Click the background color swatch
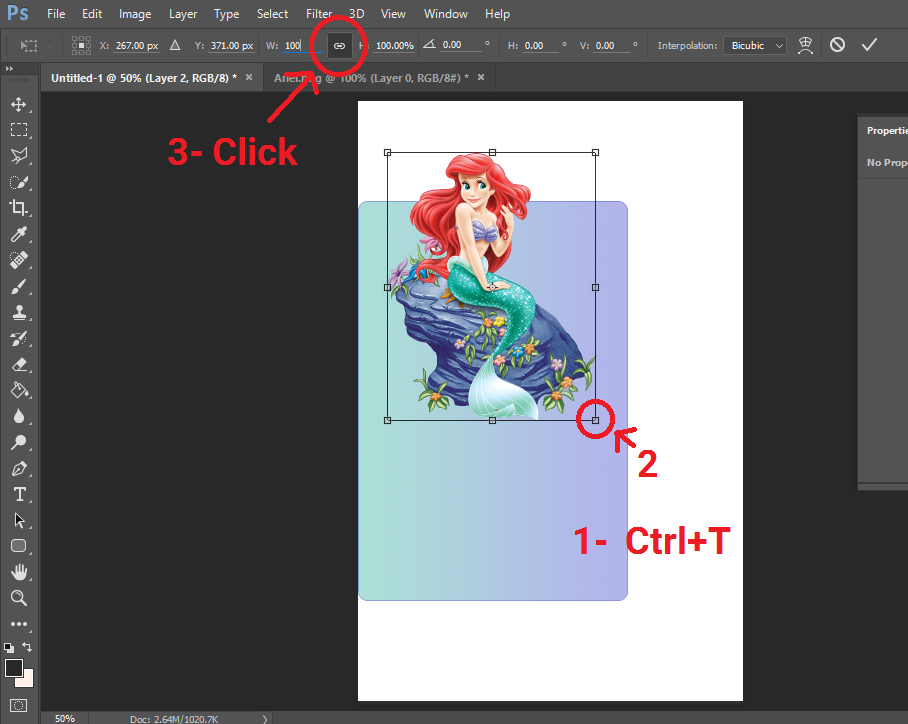The image size is (908, 724). tap(27, 681)
